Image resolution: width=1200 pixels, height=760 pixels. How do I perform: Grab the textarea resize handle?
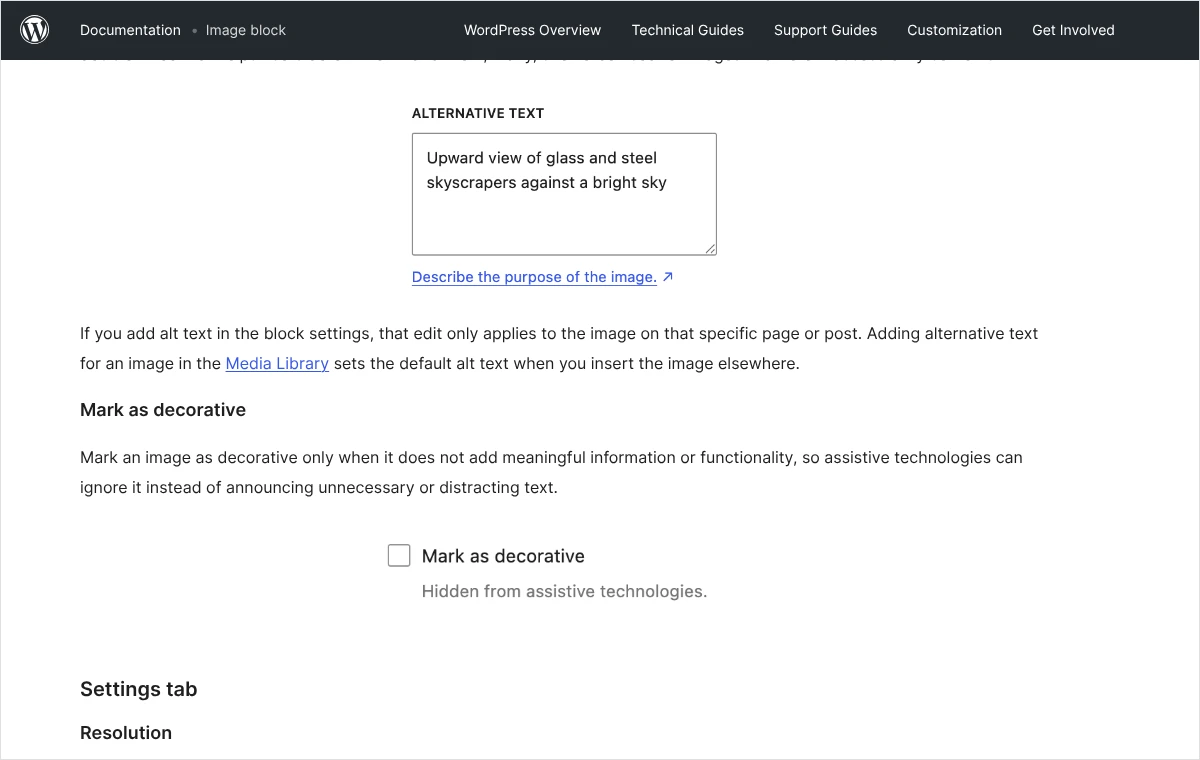[x=710, y=248]
